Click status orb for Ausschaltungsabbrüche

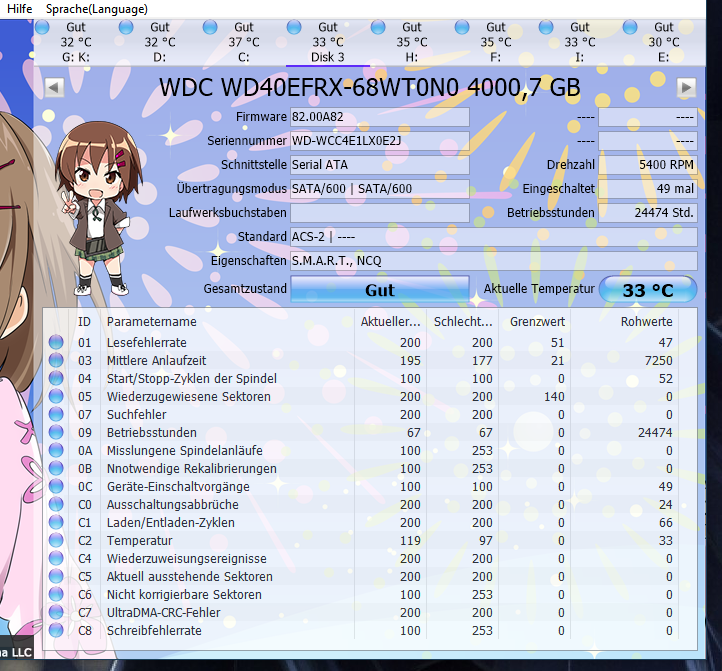pyautogui.click(x=56, y=504)
